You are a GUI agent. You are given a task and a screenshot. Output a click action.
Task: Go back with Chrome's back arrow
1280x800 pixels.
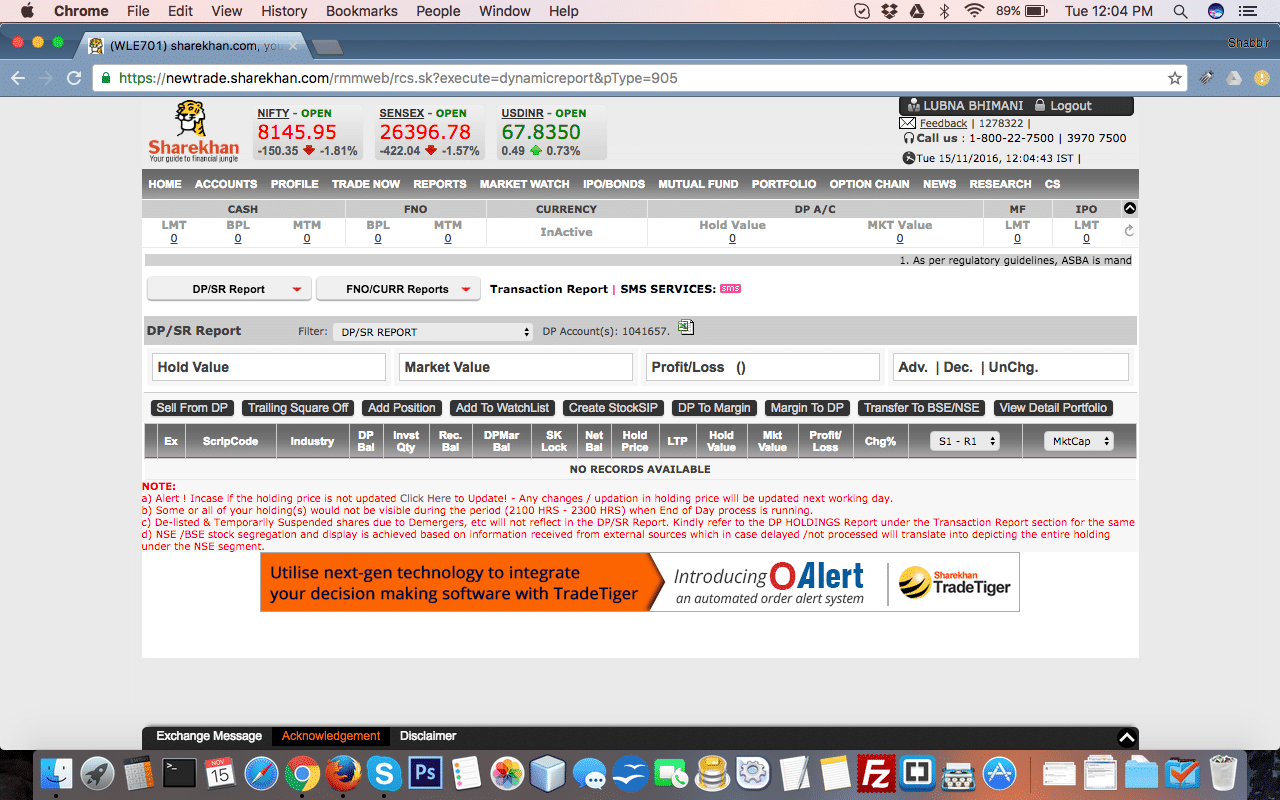pos(18,78)
